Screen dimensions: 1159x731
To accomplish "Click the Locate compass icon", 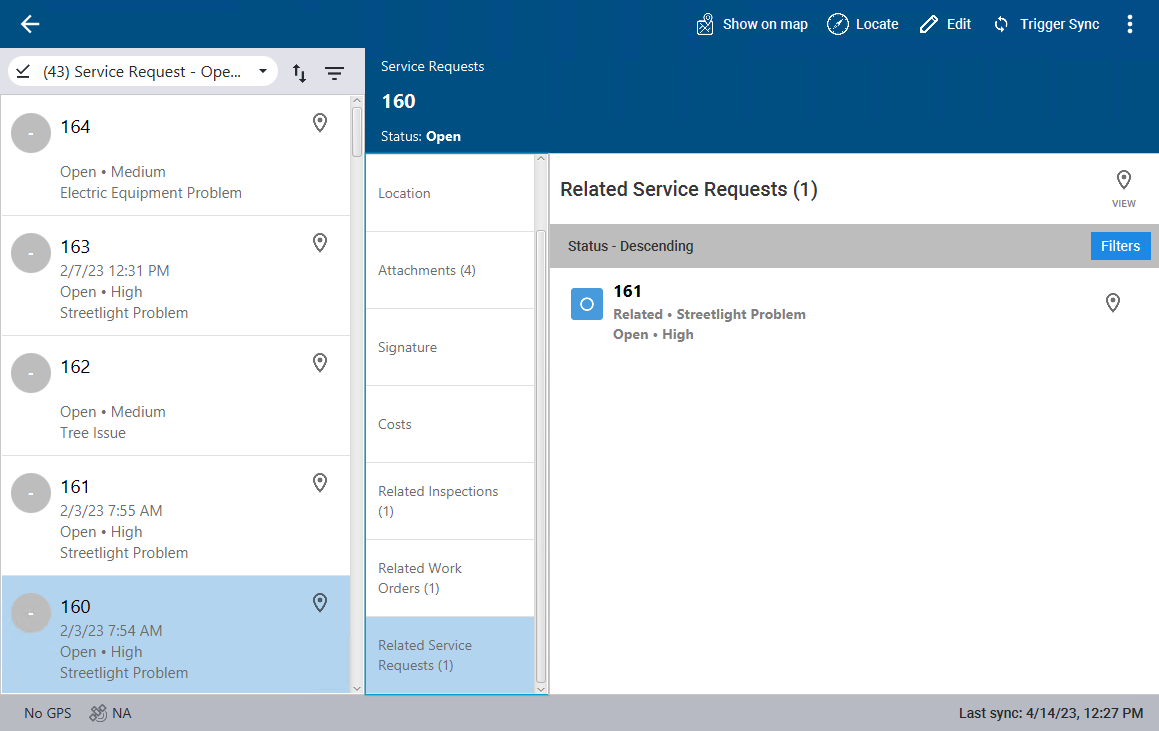I will (838, 24).
